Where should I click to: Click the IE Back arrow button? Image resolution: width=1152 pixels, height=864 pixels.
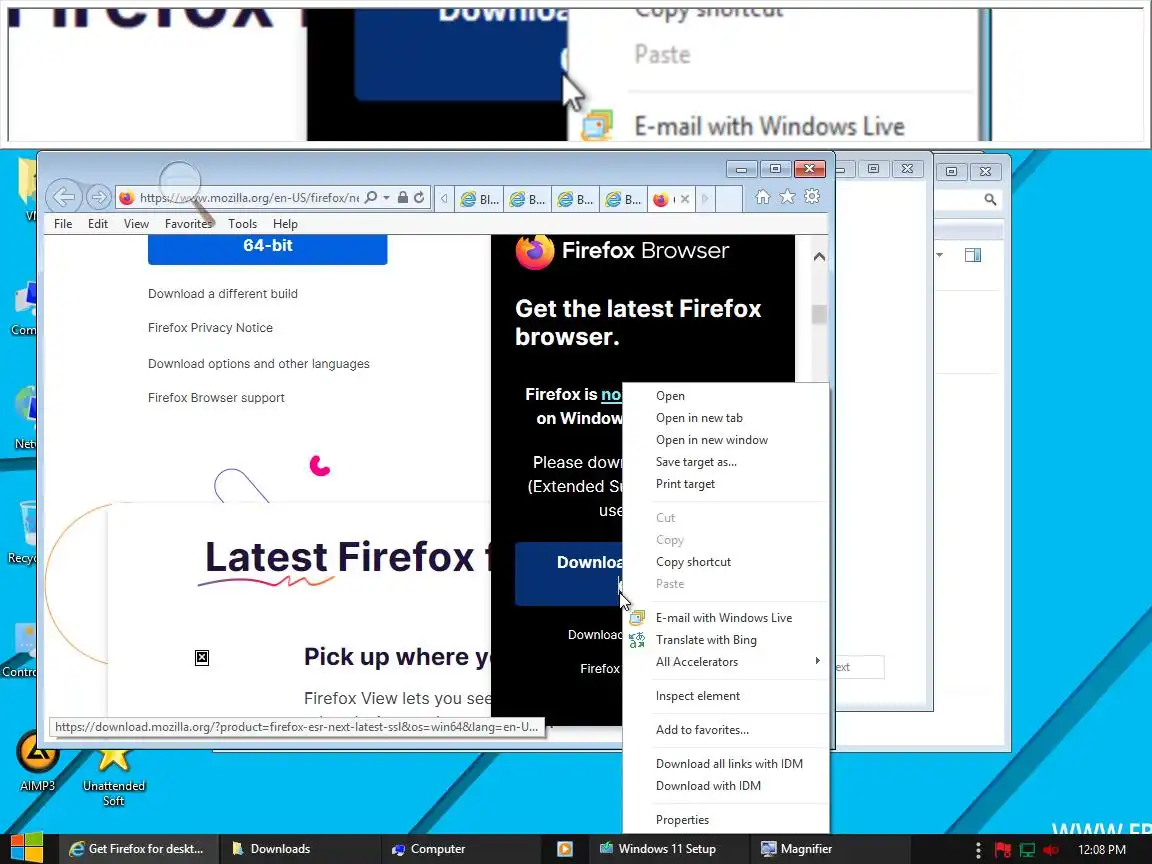pyautogui.click(x=64, y=197)
